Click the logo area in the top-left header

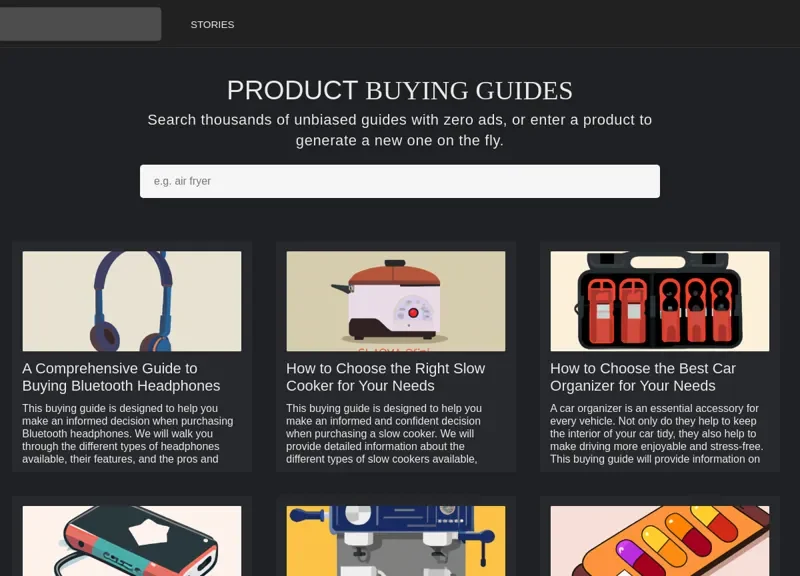pyautogui.click(x=80, y=24)
